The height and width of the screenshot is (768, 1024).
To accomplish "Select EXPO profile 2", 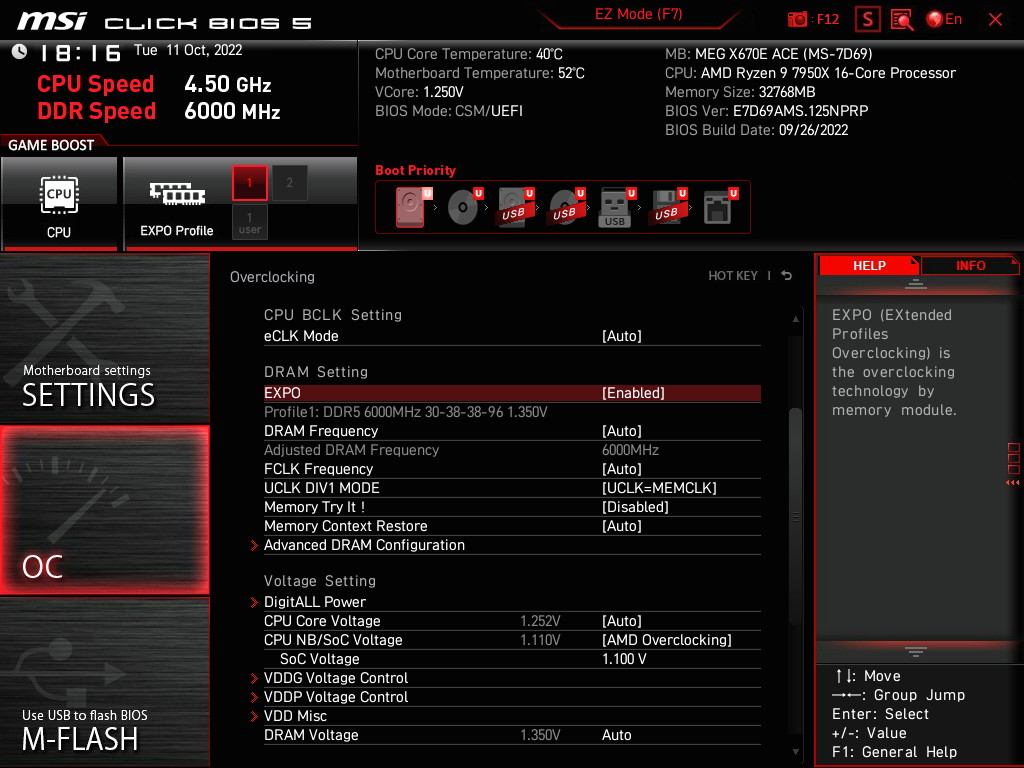I will [x=289, y=183].
